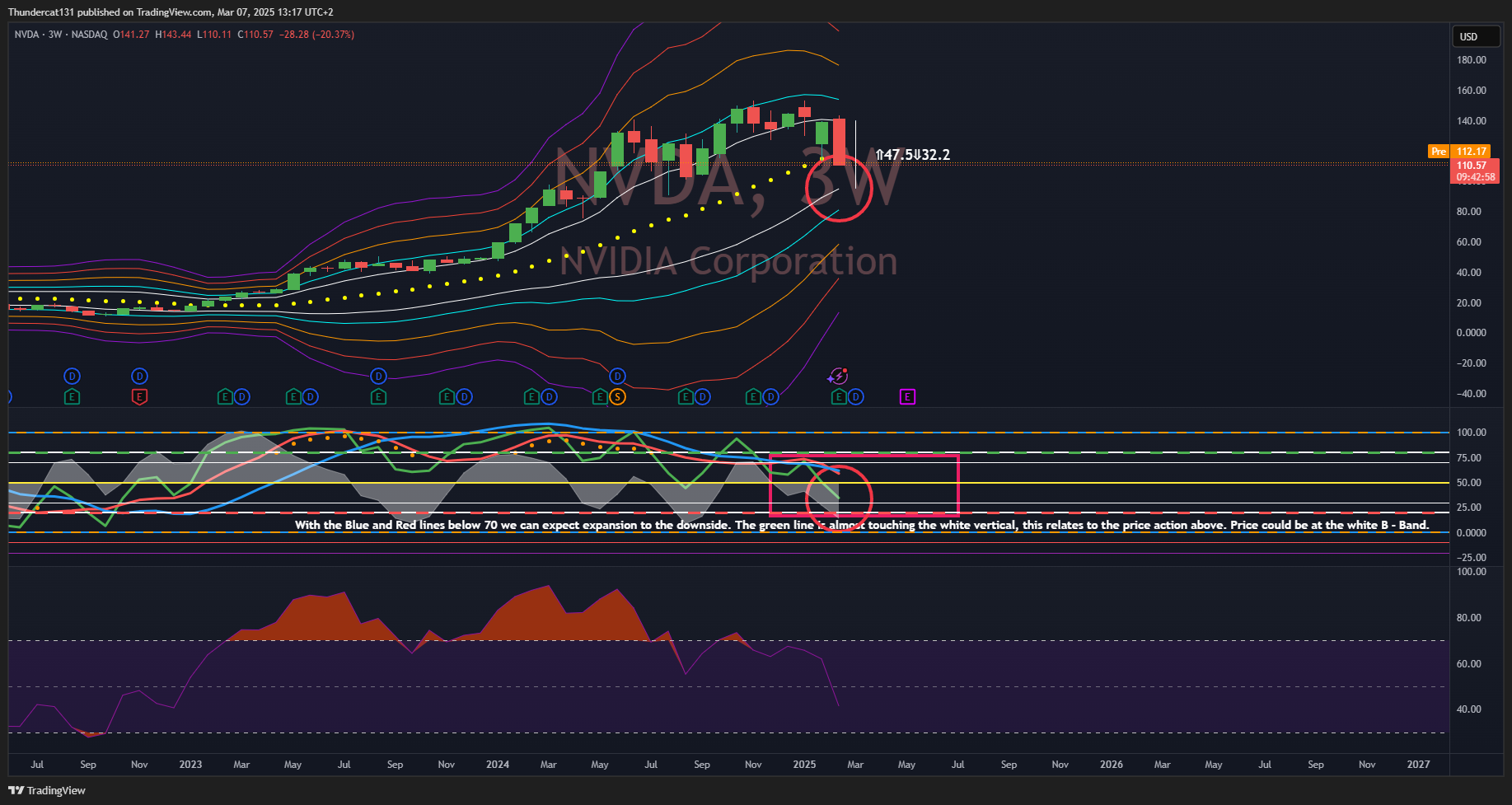Click the orange stock split S marker
The image size is (1512, 805).
tap(617, 397)
